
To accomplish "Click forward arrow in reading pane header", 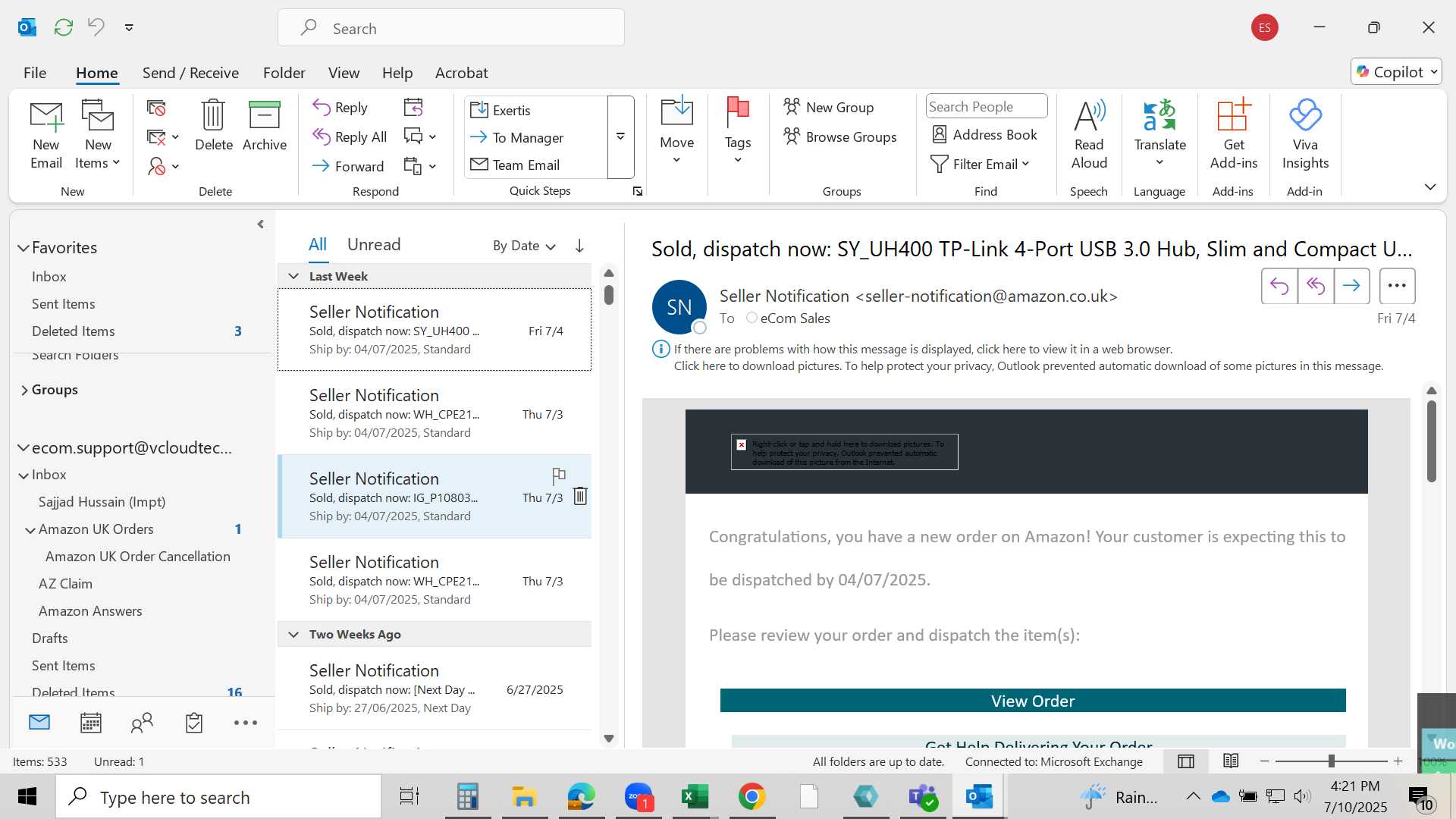I will point(1351,286).
